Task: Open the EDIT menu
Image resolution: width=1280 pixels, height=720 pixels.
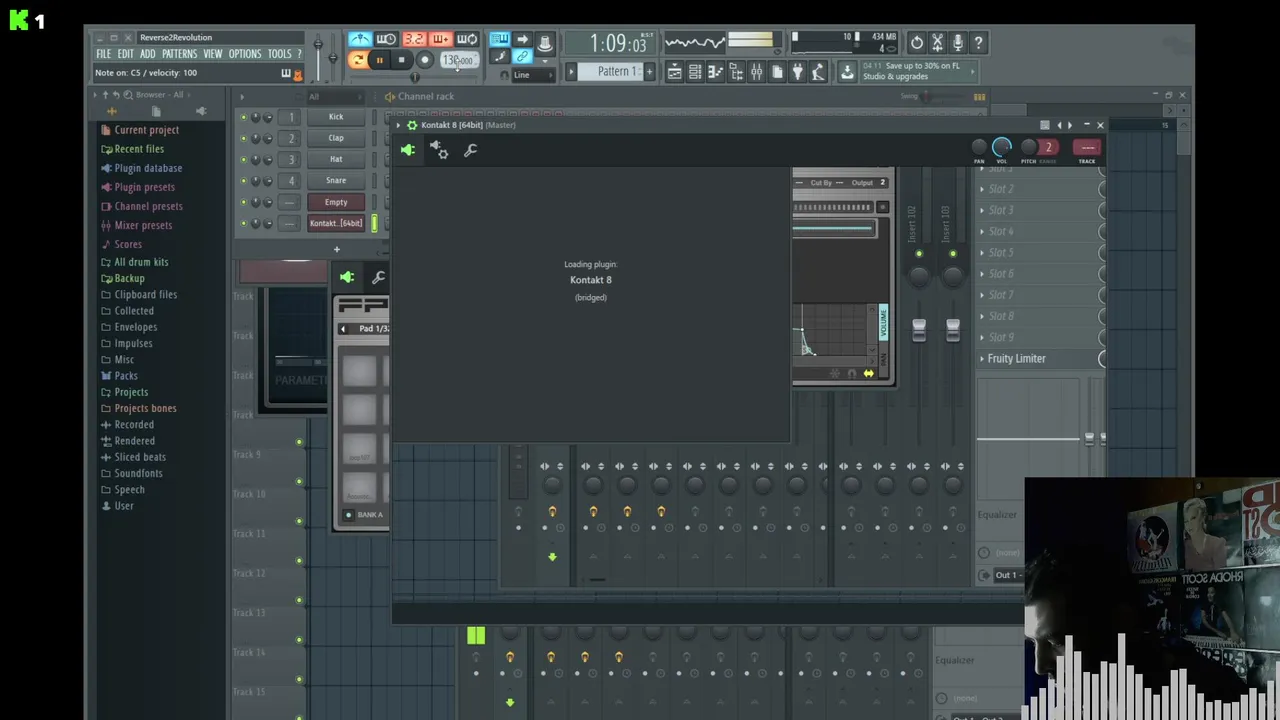Action: click(x=125, y=54)
